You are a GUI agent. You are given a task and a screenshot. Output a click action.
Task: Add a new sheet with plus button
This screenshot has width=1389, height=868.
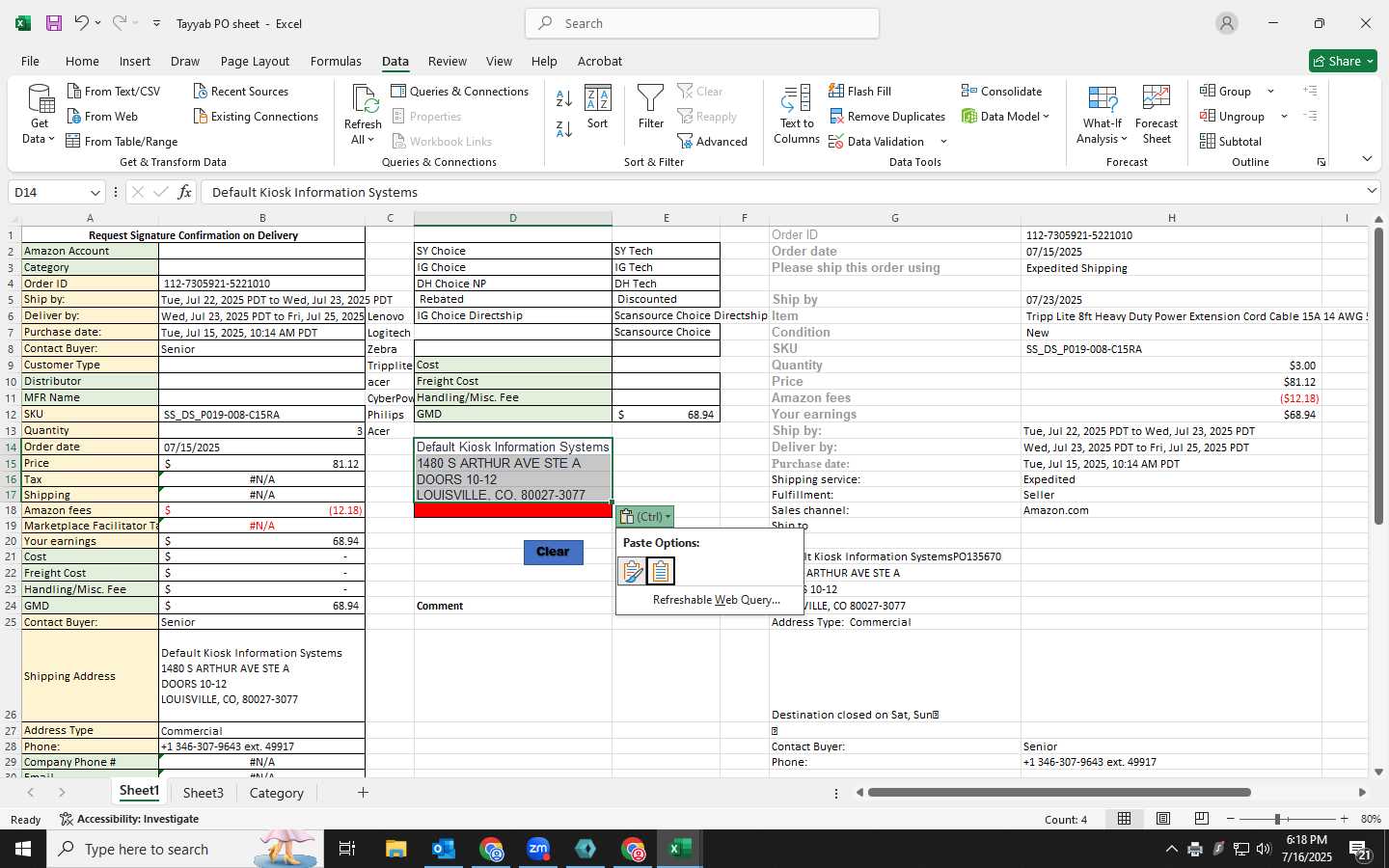point(363,793)
